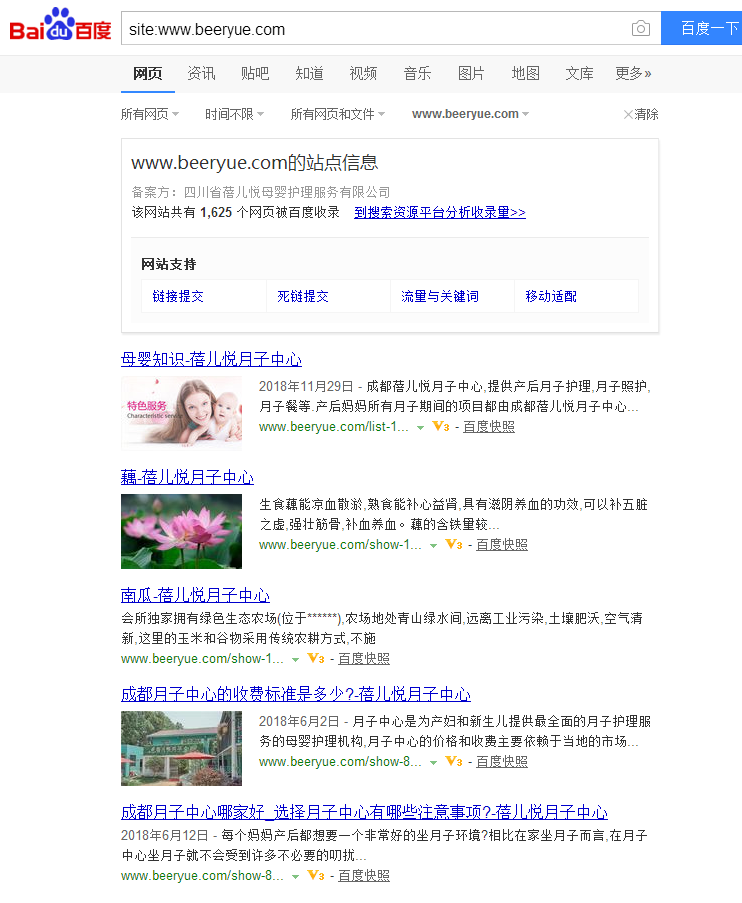Click 流量与关键词 link
This screenshot has width=742, height=903.
(440, 296)
